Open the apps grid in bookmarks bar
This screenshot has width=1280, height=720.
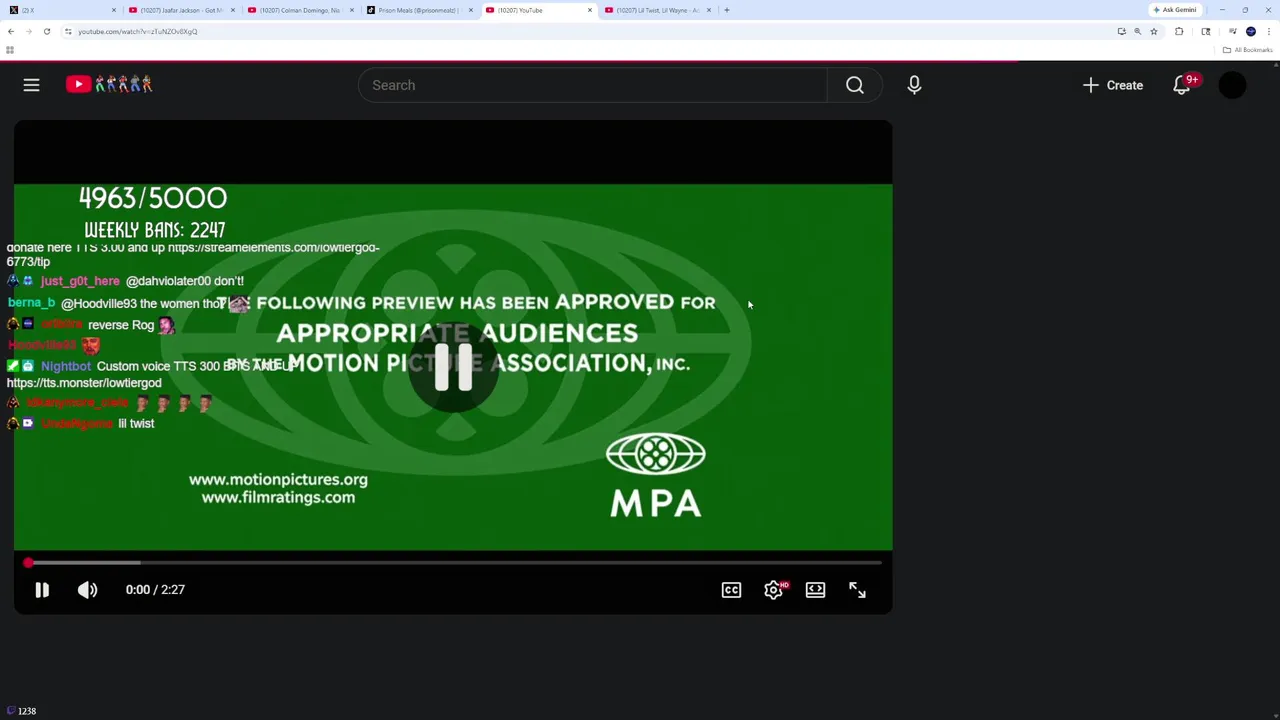[10, 50]
